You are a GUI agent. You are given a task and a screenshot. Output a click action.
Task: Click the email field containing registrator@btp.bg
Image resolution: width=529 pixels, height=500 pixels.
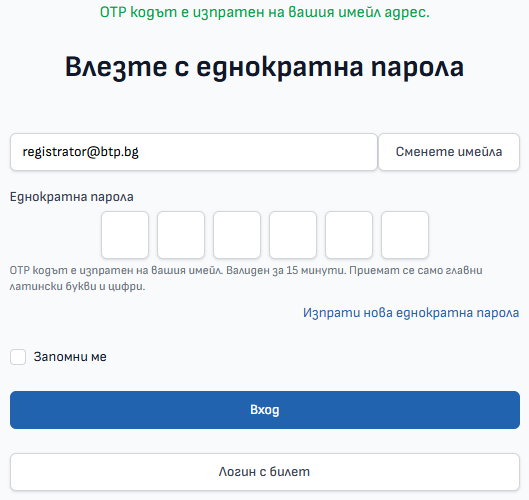(x=194, y=152)
